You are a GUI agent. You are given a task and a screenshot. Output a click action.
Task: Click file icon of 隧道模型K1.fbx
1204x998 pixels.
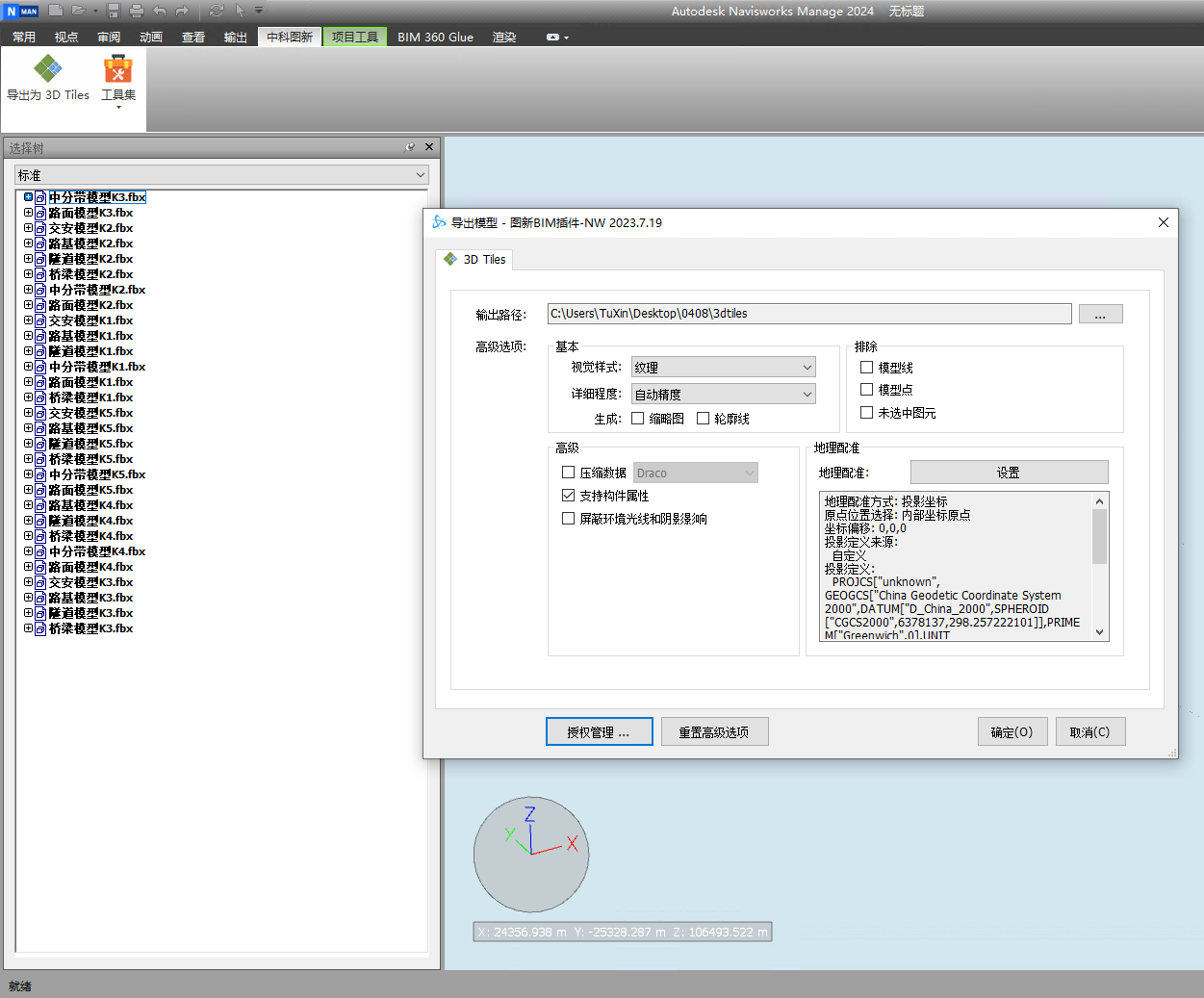click(40, 351)
